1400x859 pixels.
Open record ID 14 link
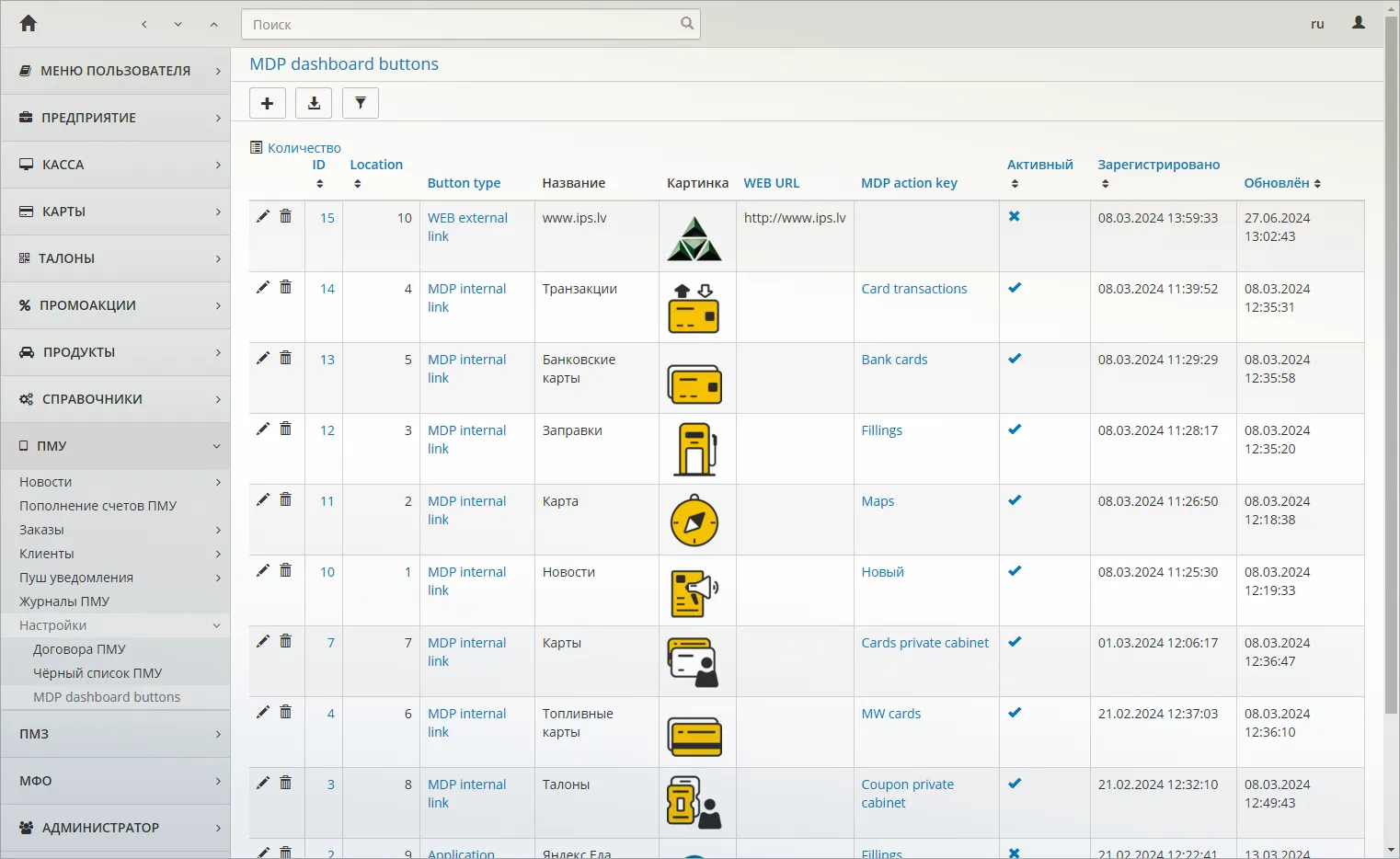pyautogui.click(x=327, y=289)
